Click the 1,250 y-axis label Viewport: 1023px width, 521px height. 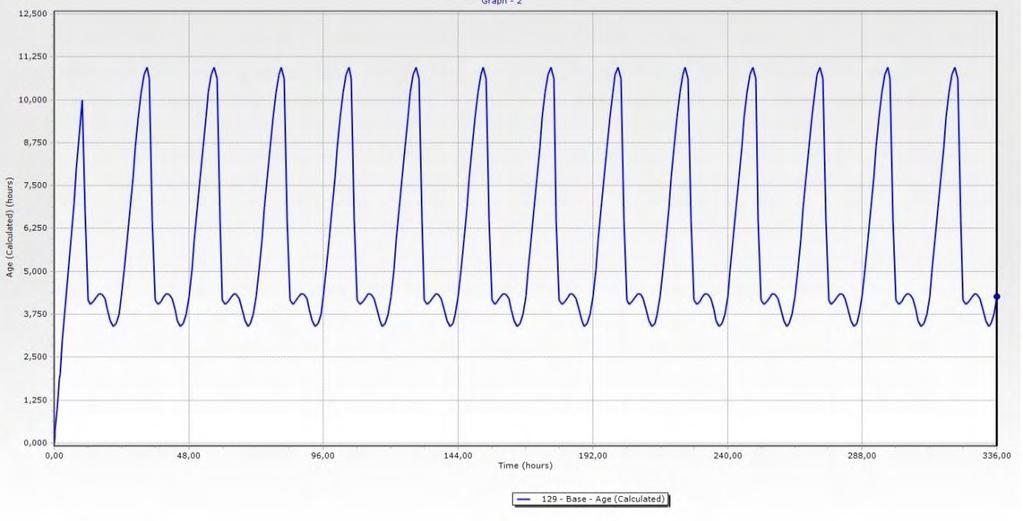click(35, 400)
